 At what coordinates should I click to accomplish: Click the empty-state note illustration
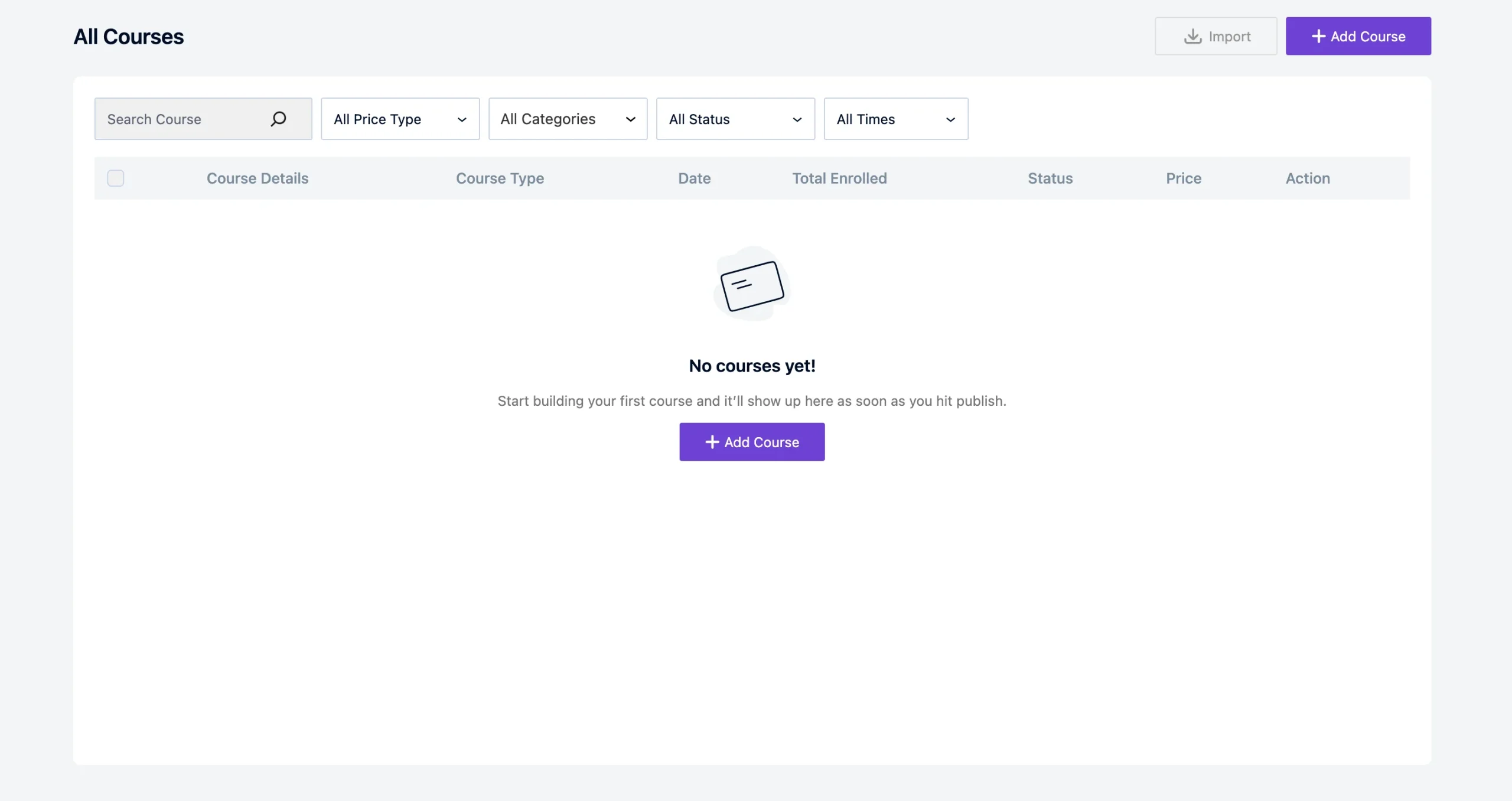coord(751,285)
